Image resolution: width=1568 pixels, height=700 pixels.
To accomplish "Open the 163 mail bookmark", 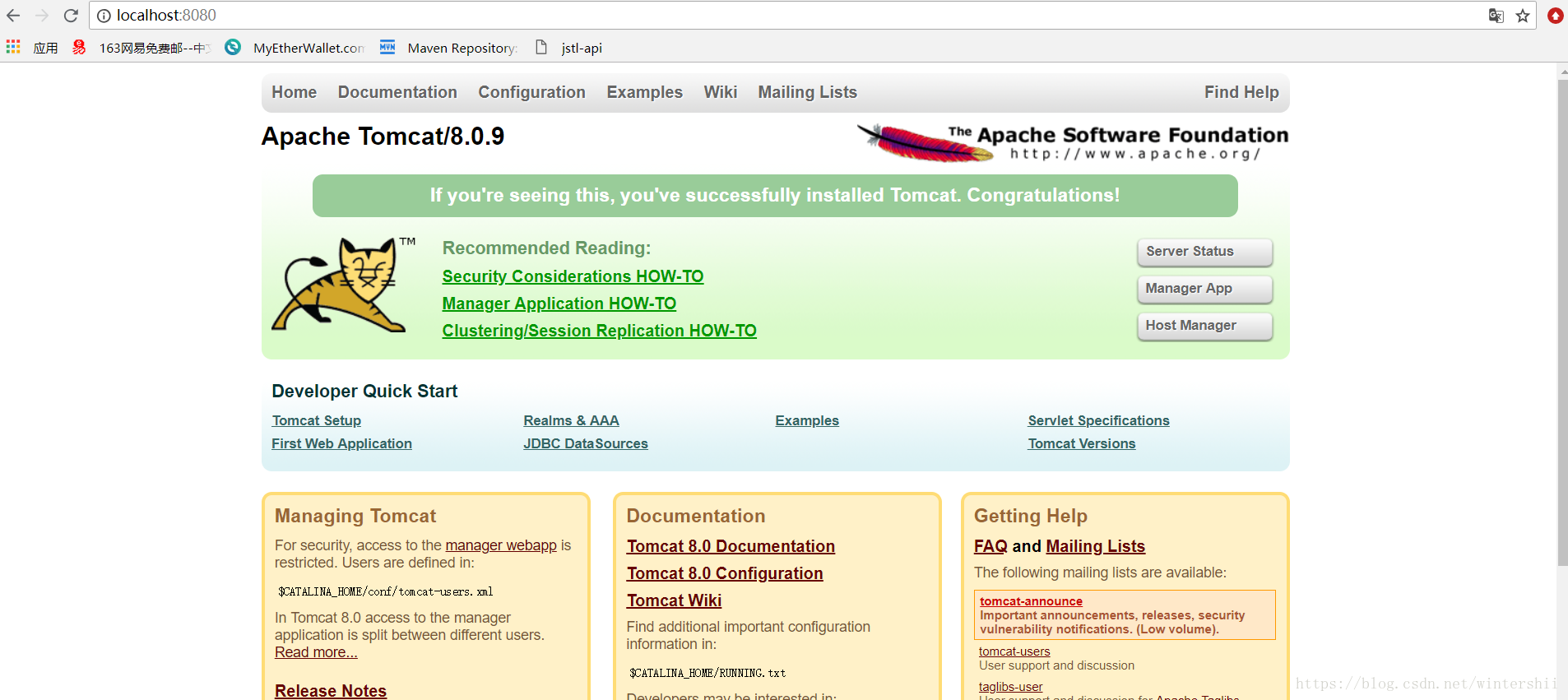I will (141, 48).
